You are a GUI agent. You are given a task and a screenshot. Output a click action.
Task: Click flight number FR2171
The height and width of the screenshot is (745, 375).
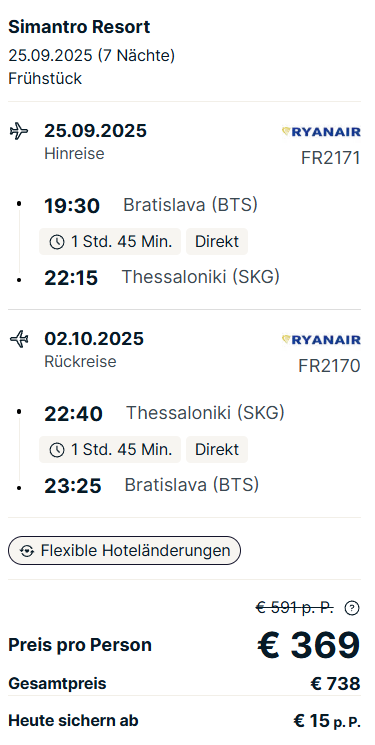331,158
